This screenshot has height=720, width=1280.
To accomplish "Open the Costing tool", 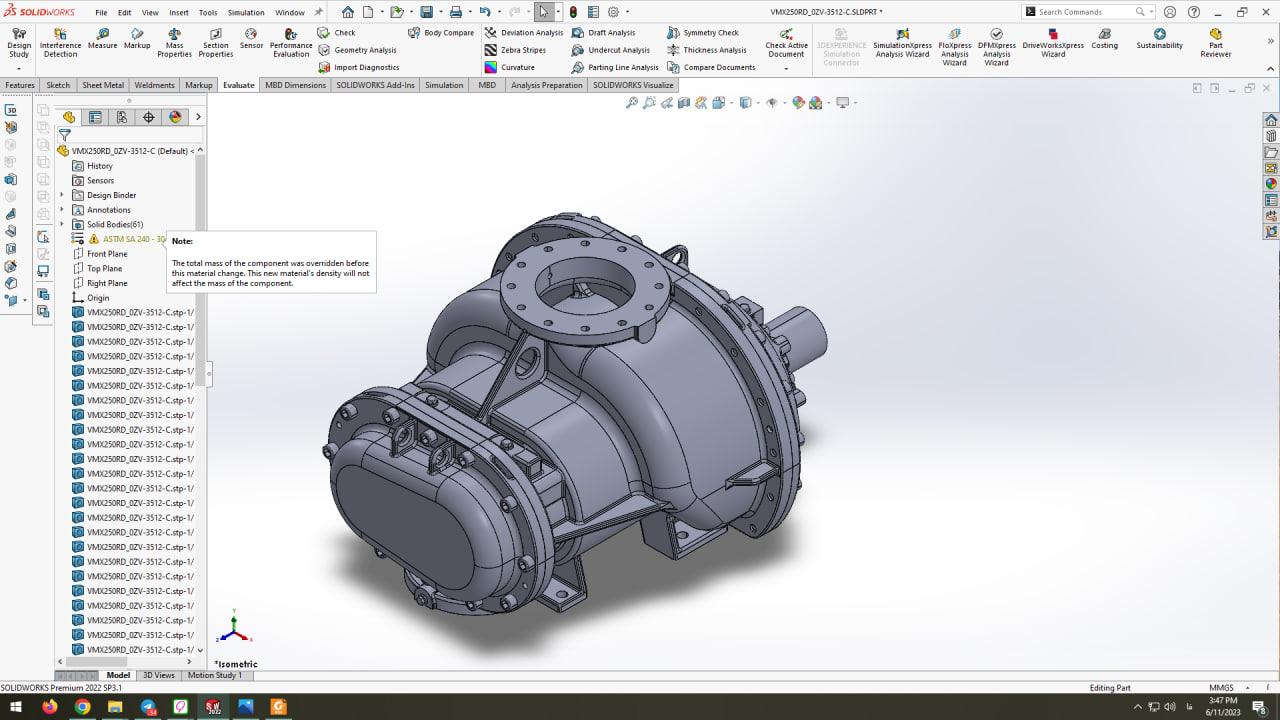I will point(1104,39).
